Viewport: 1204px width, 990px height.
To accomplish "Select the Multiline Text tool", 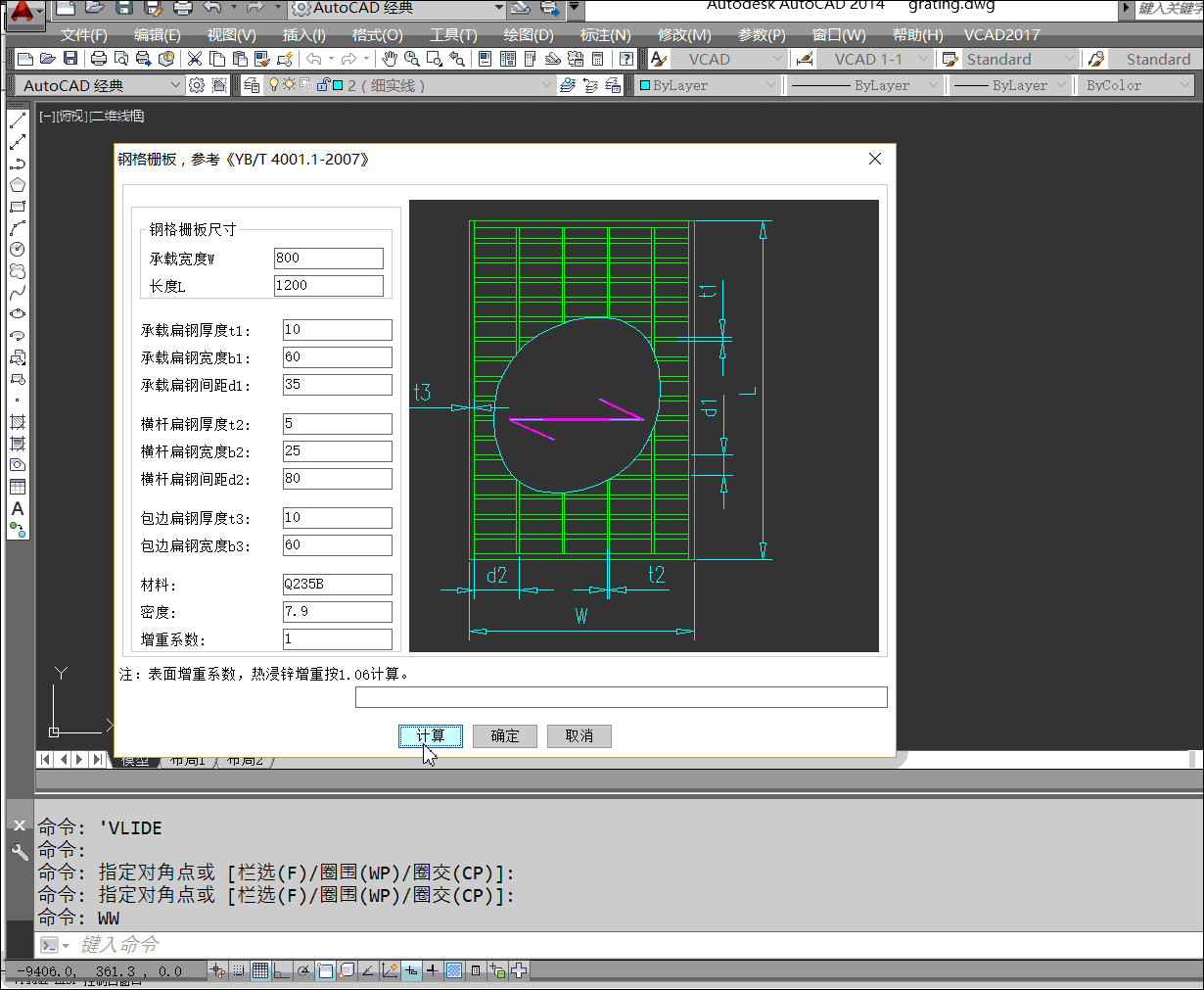I will click(x=17, y=508).
